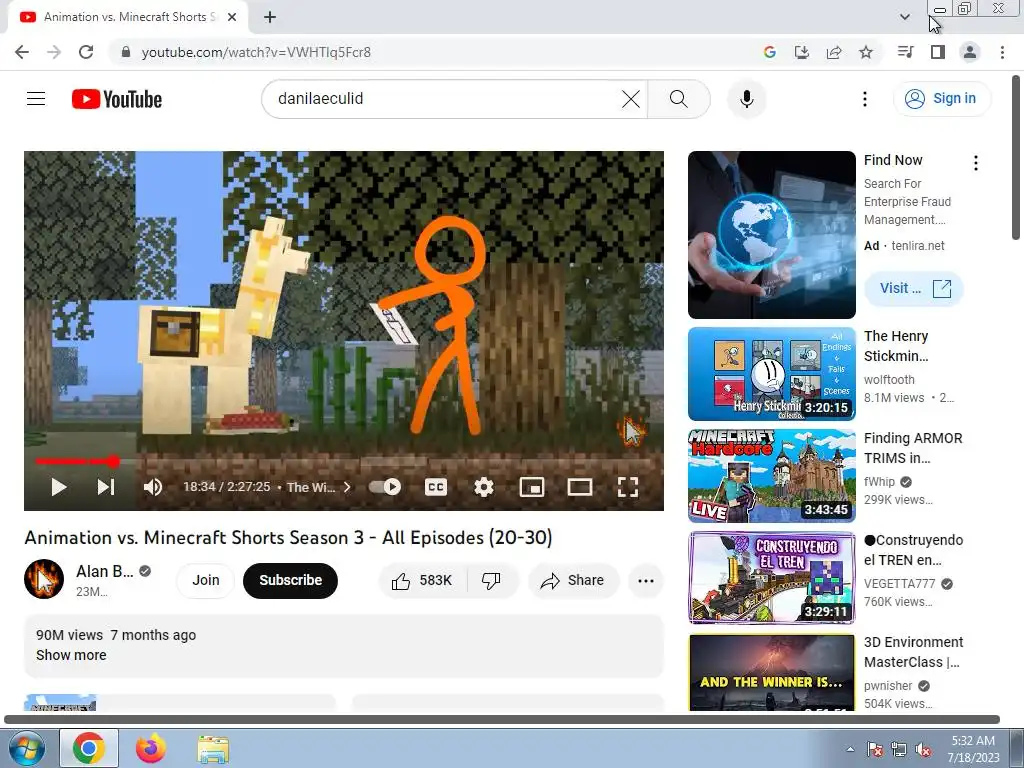The image size is (1024, 768).
Task: Open the 'Alan B...' channel name link
Action: coord(104,571)
